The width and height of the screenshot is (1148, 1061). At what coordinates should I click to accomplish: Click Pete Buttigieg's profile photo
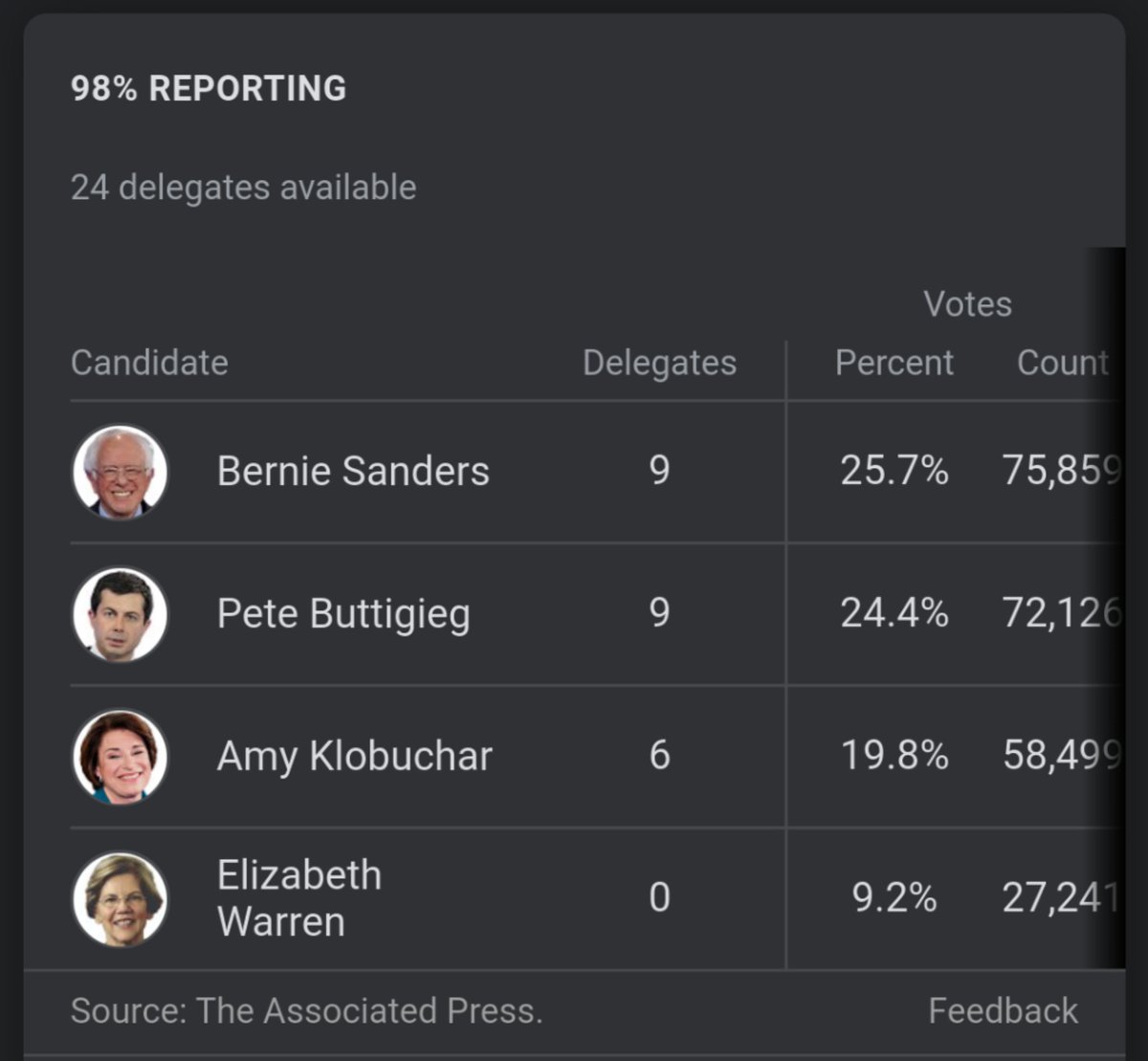[120, 614]
